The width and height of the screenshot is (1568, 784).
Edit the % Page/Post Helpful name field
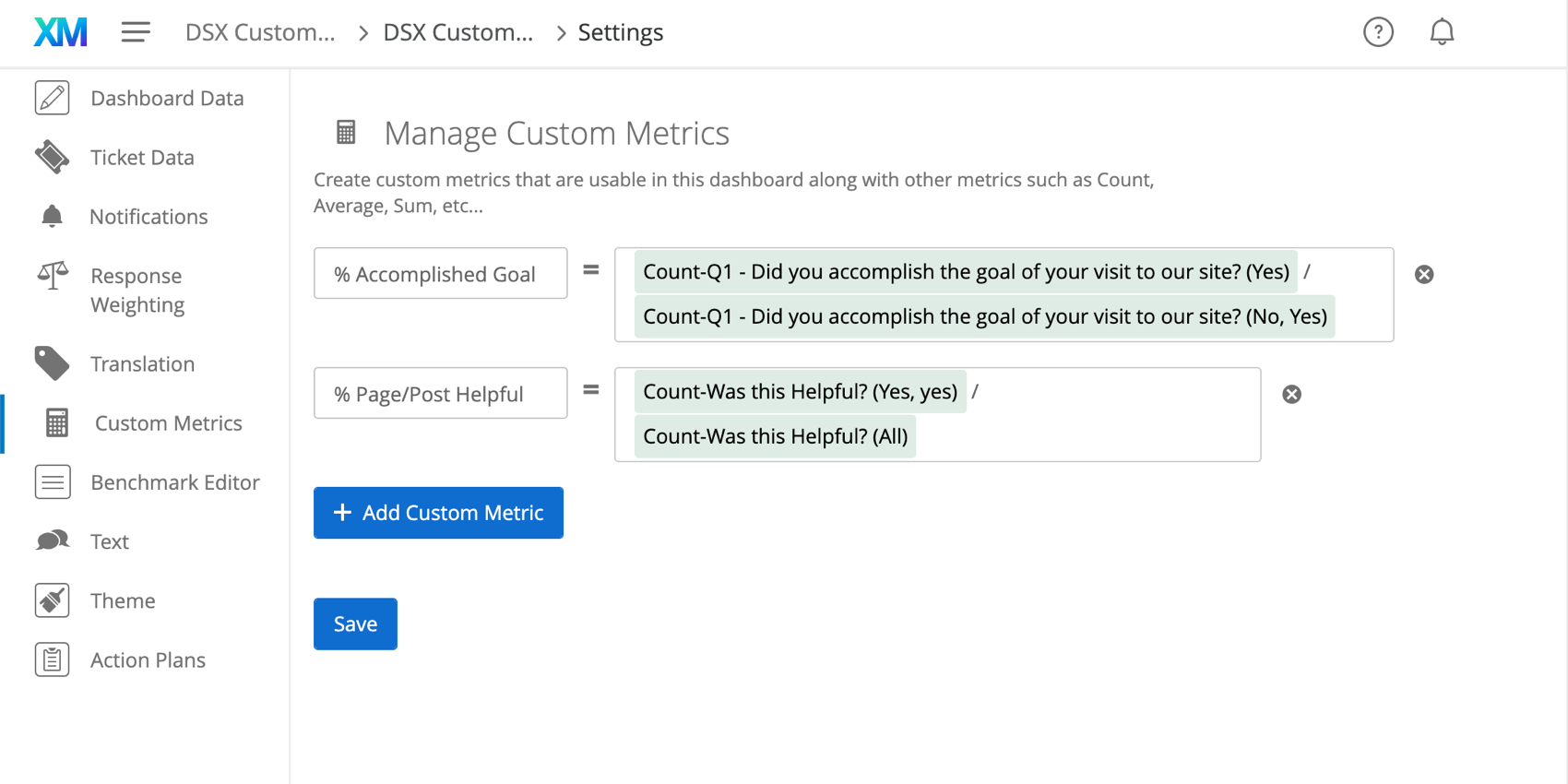coord(441,393)
